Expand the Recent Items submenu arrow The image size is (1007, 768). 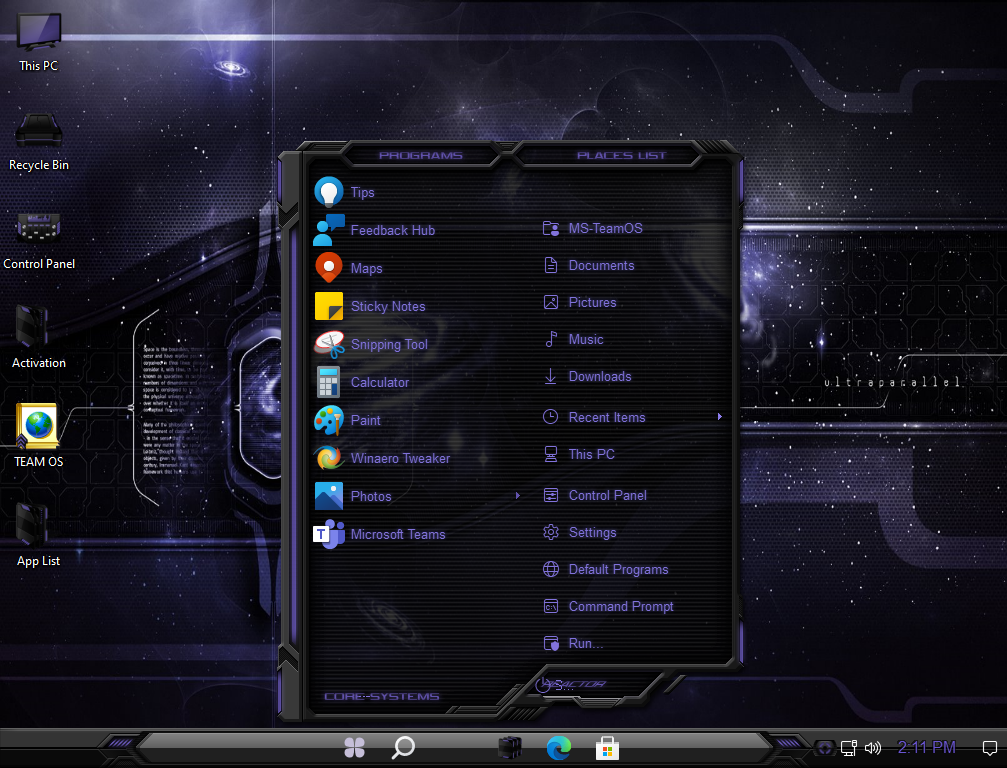point(719,417)
